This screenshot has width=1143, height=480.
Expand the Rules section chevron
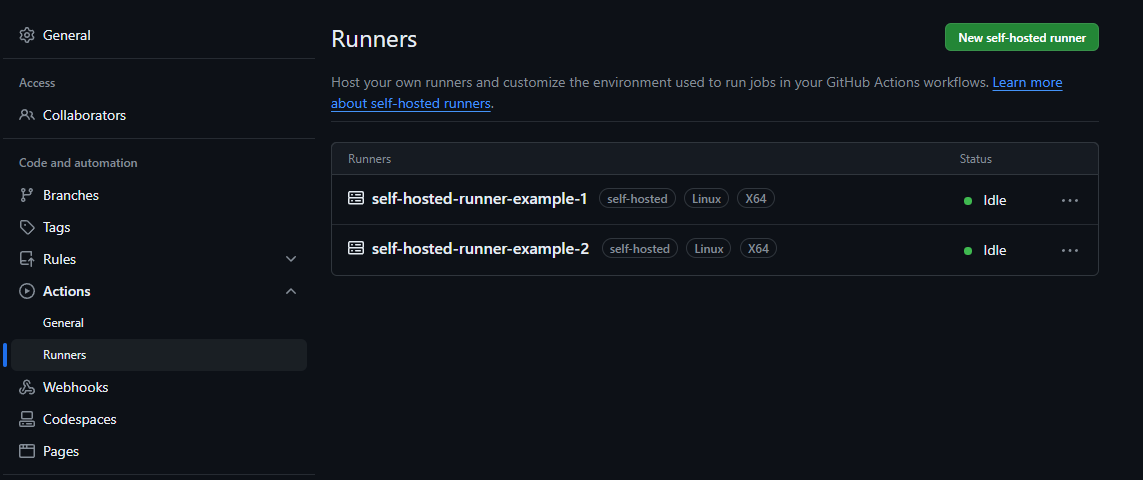[x=291, y=259]
